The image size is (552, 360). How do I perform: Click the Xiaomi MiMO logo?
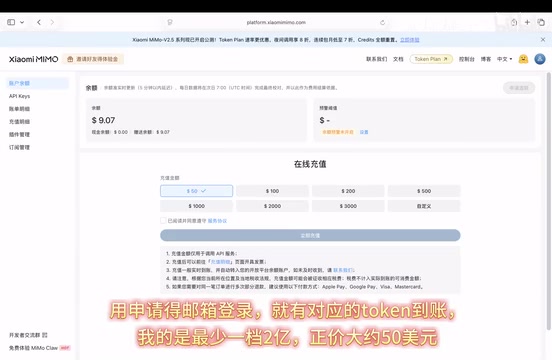click(33, 59)
